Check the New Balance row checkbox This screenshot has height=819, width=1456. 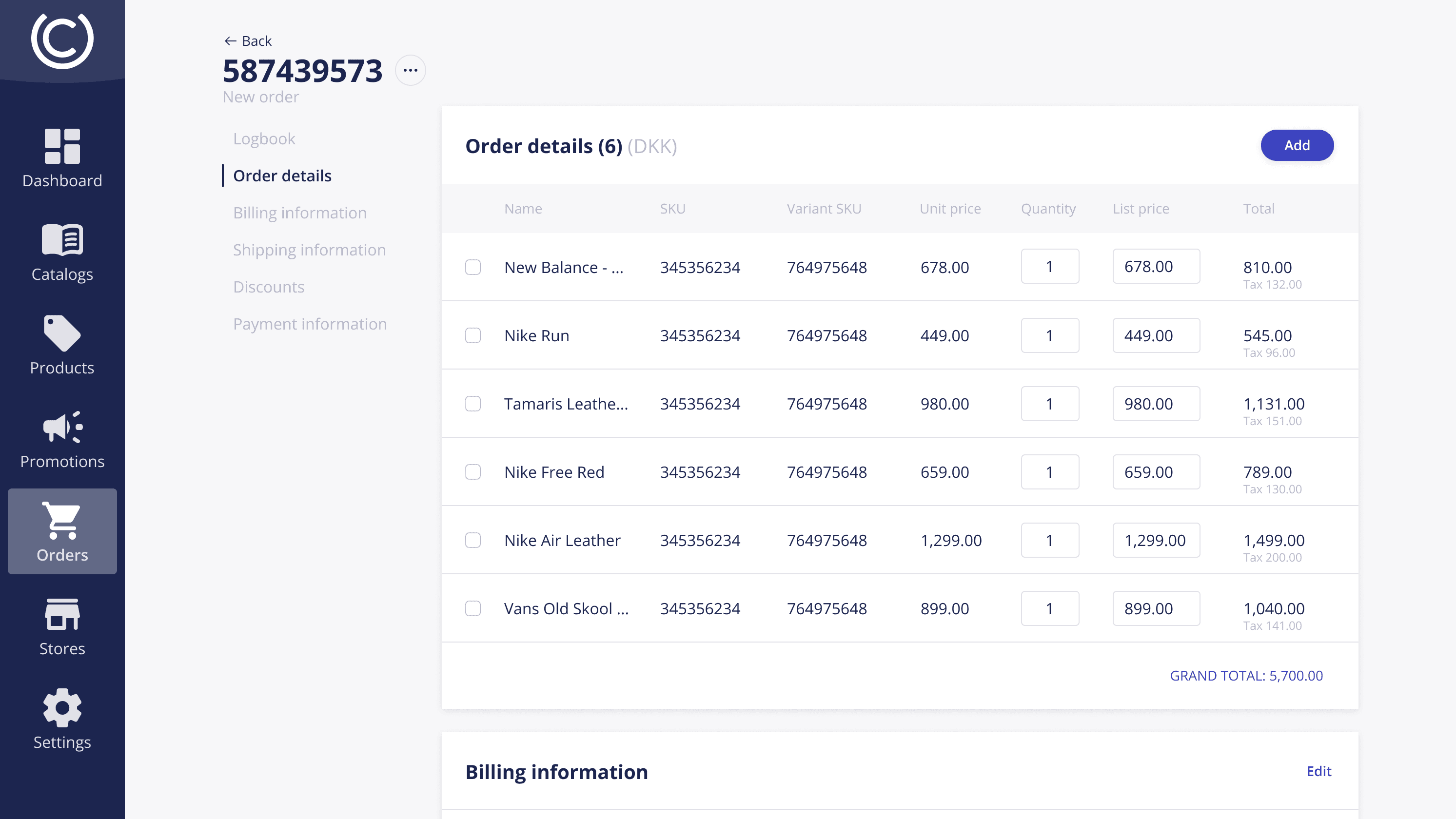473,267
